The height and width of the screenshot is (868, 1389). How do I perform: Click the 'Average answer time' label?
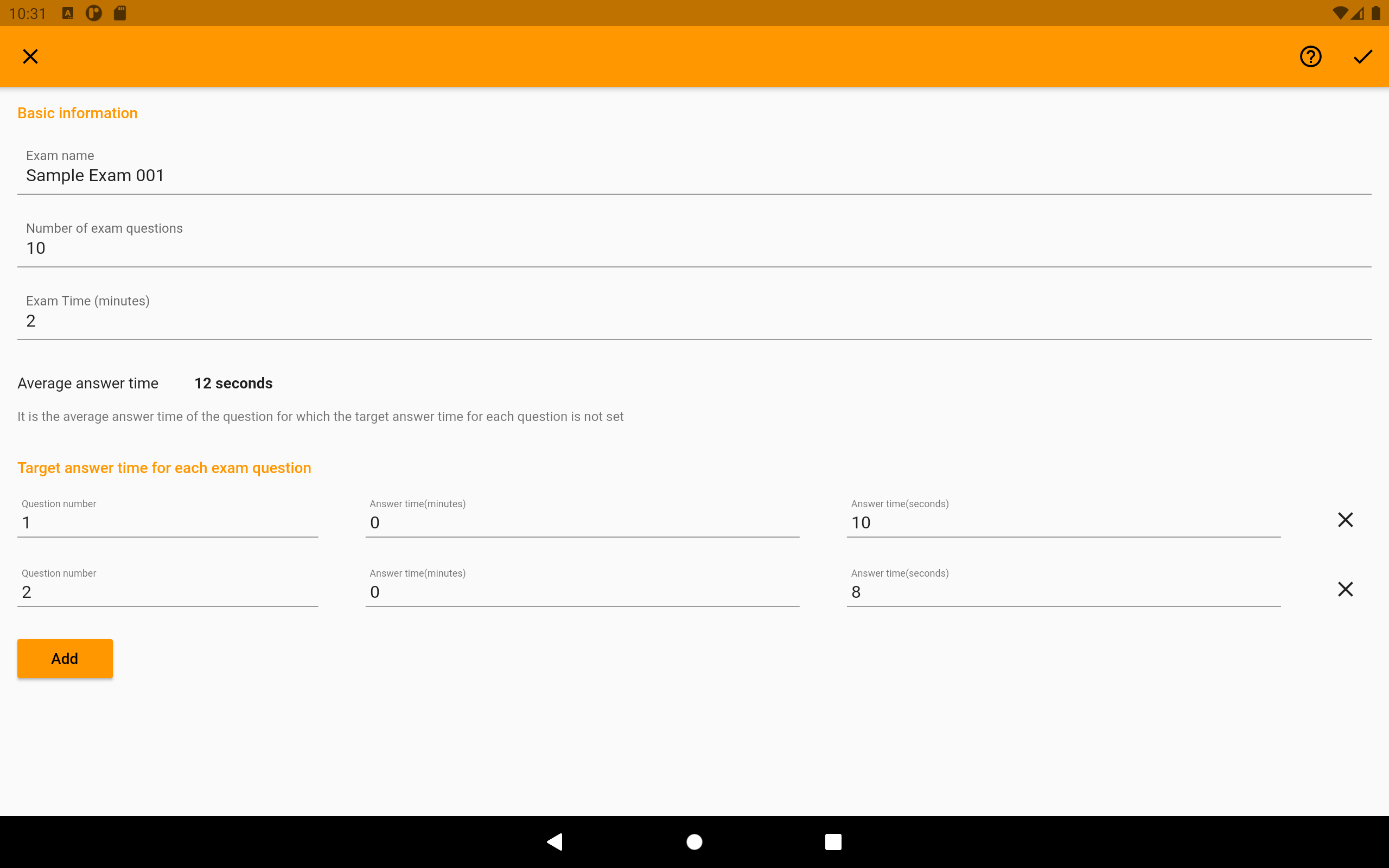click(x=88, y=383)
